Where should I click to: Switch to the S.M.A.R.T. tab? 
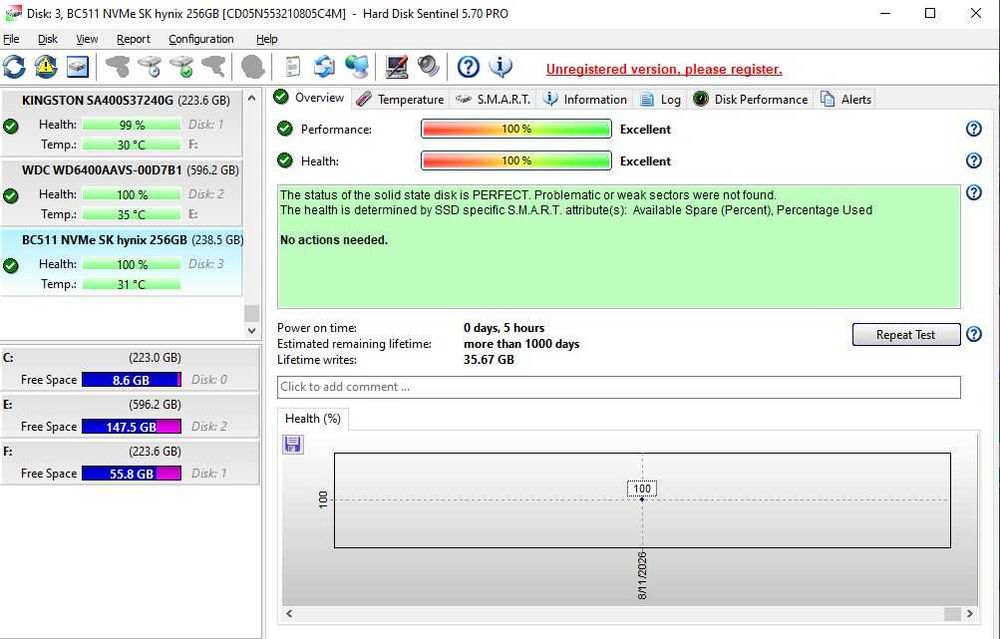point(494,99)
